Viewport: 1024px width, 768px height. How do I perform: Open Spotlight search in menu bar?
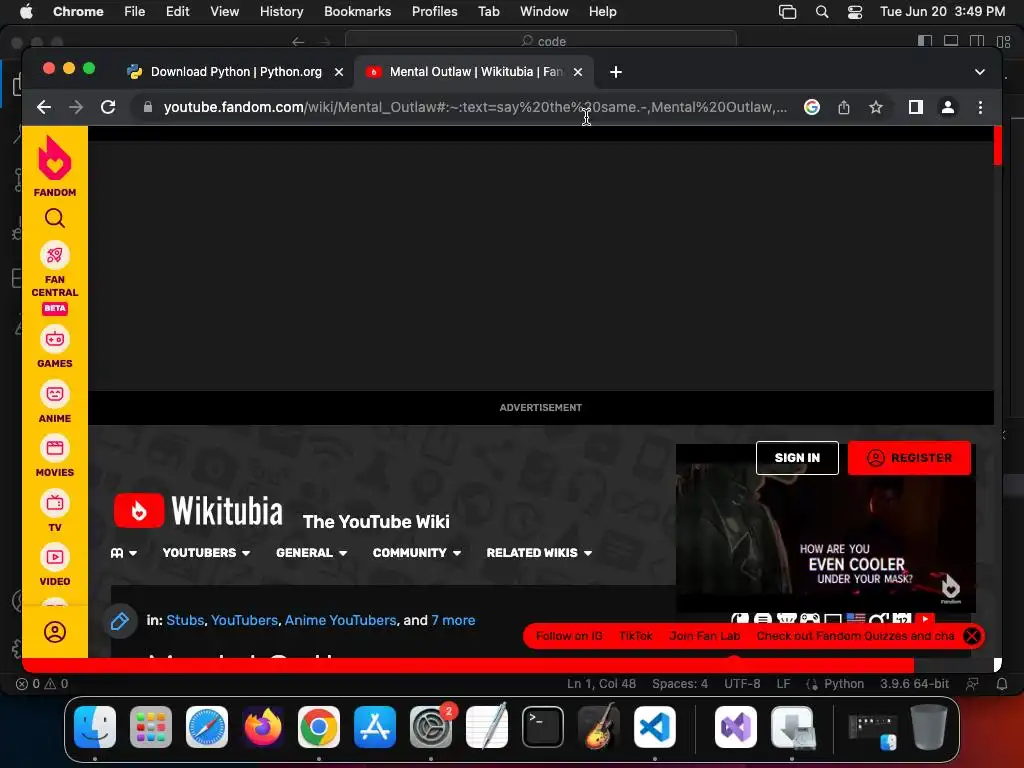822,12
